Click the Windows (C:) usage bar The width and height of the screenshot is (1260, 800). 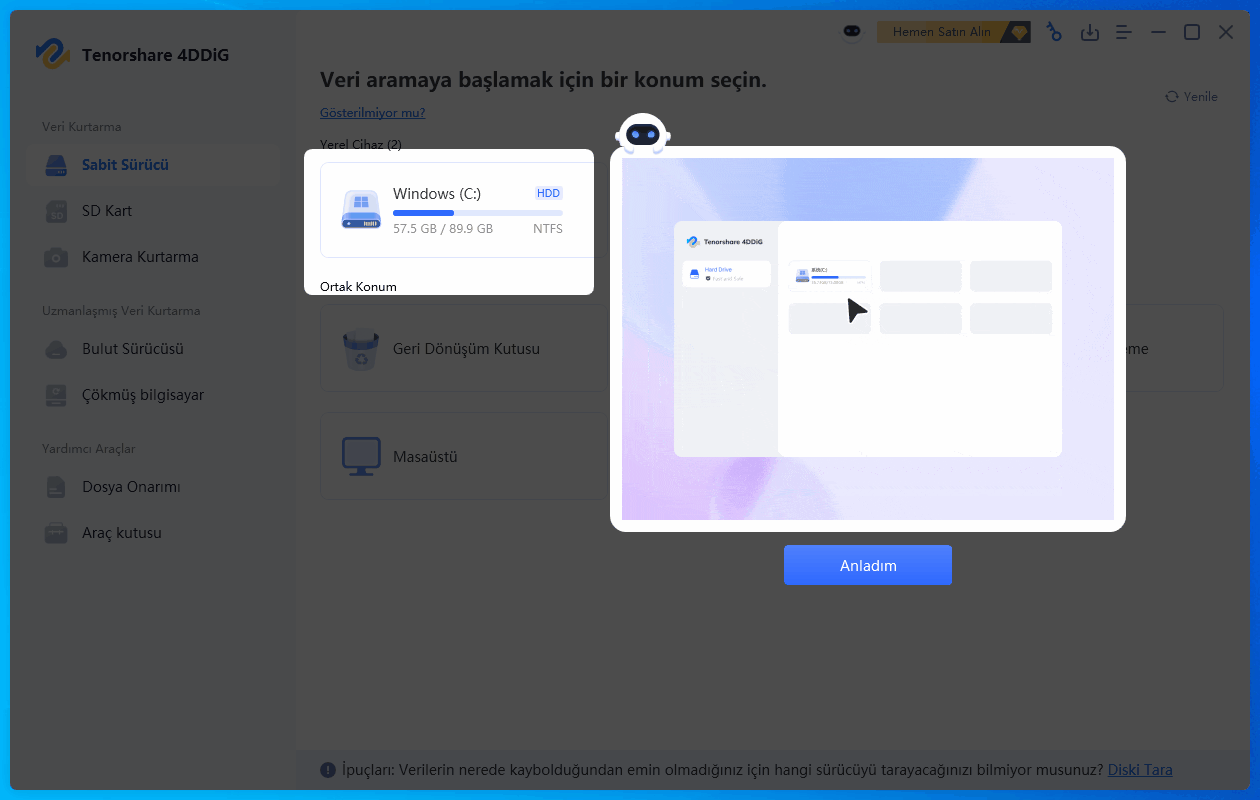click(x=477, y=213)
